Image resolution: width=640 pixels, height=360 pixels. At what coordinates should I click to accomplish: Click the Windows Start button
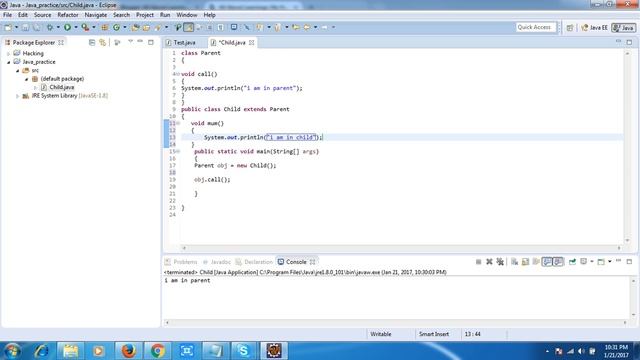[x=12, y=351]
